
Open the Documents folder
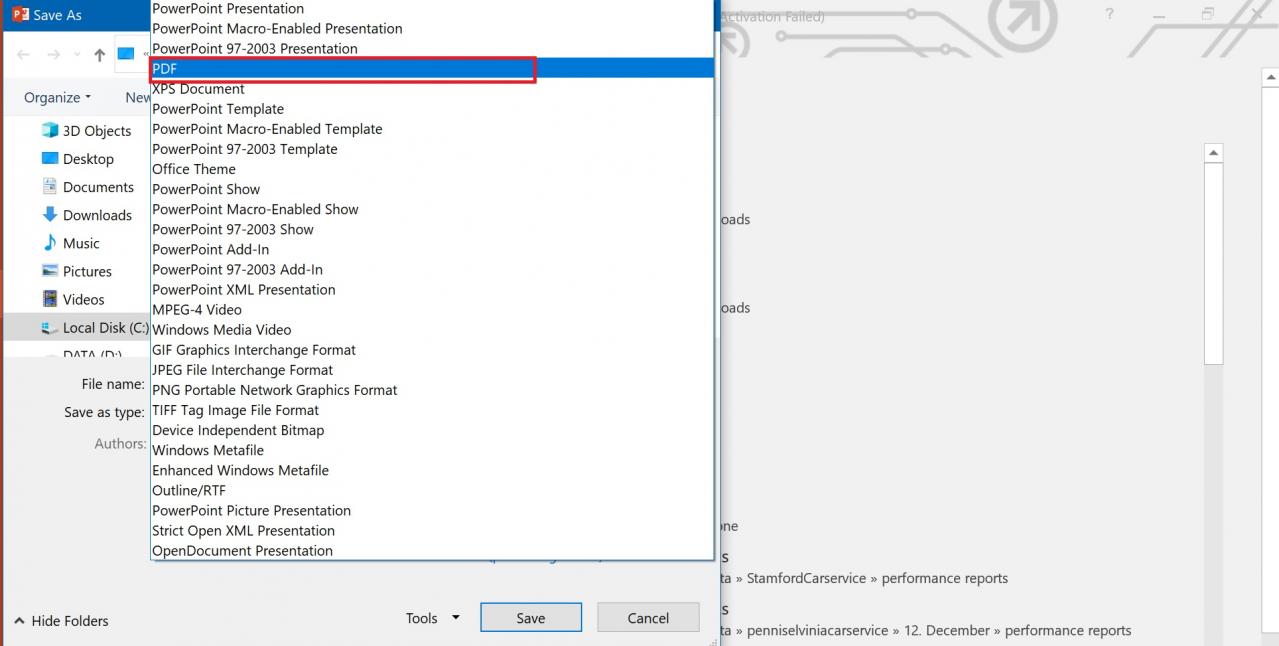click(x=97, y=186)
